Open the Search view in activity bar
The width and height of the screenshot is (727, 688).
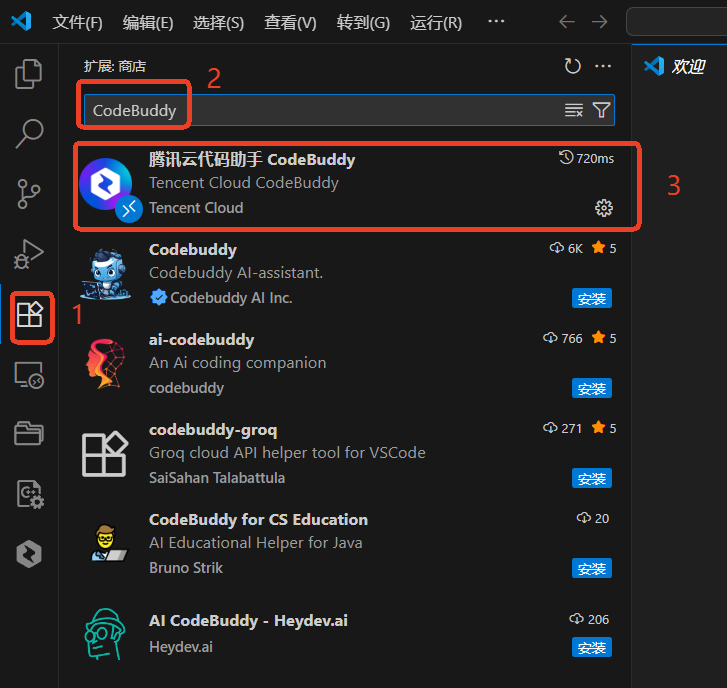pyautogui.click(x=29, y=134)
